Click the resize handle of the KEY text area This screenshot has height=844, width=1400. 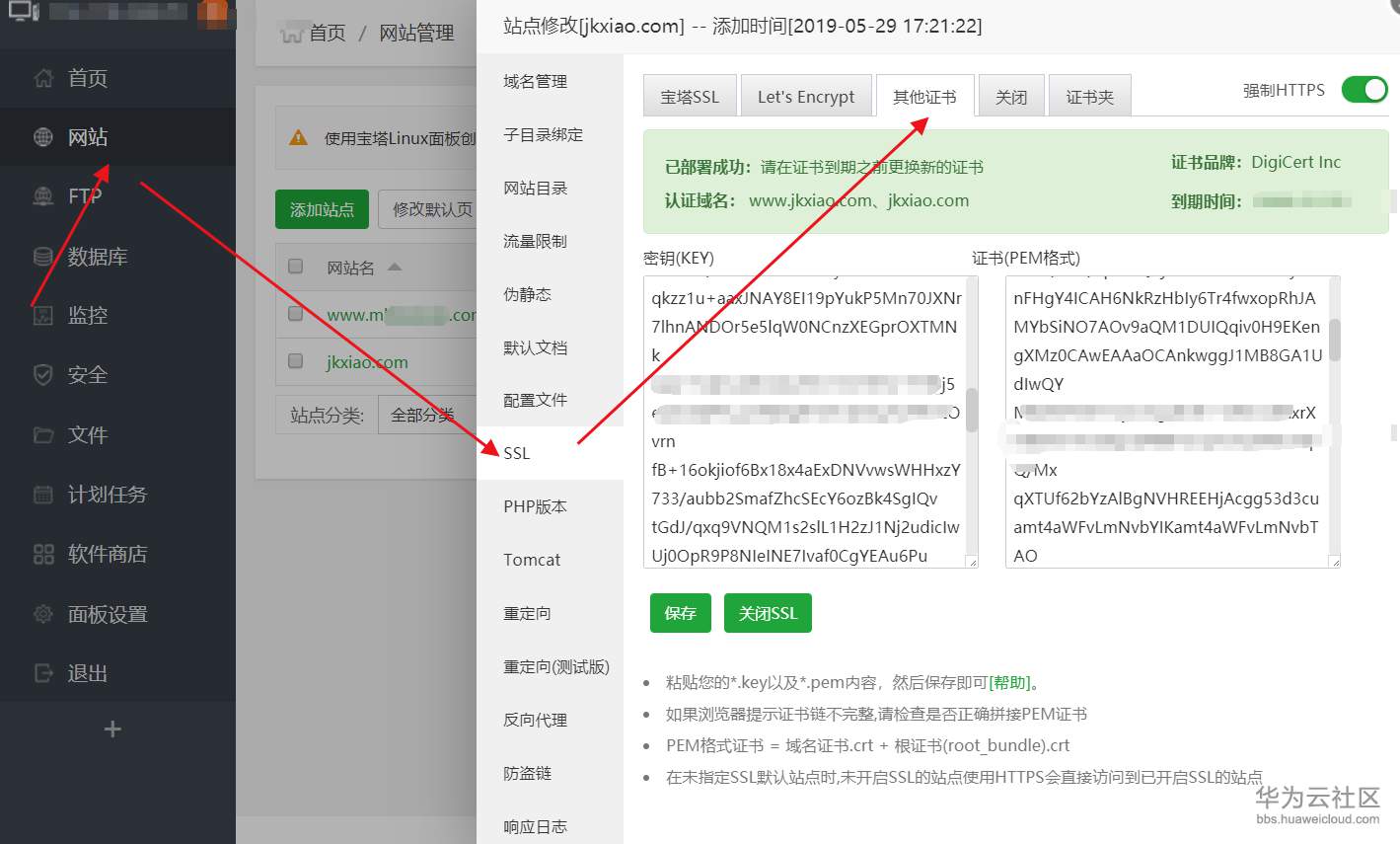[x=972, y=562]
